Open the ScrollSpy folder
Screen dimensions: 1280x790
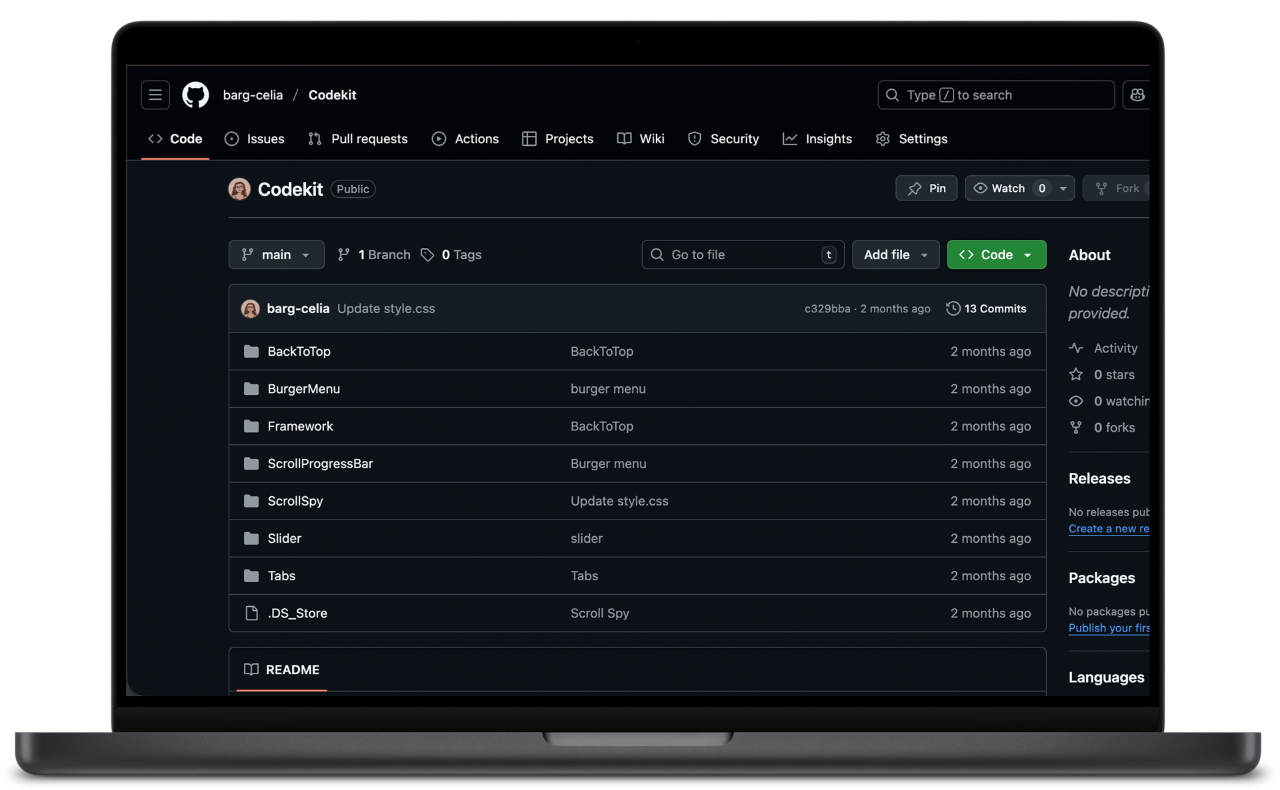pyautogui.click(x=295, y=501)
